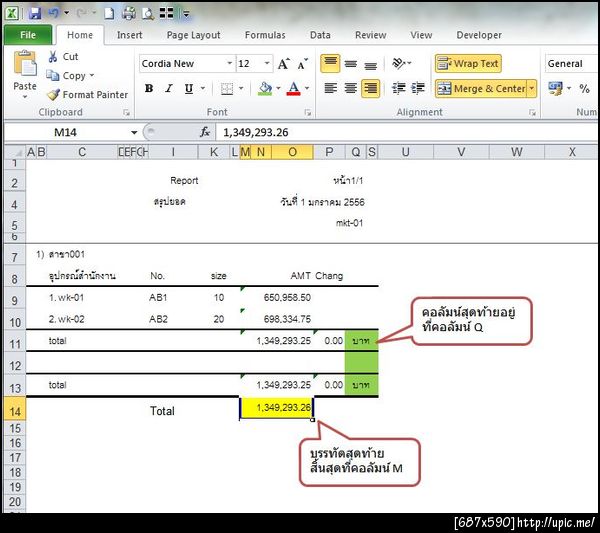
Task: Click the Quick Print icon
Action: 129,13
